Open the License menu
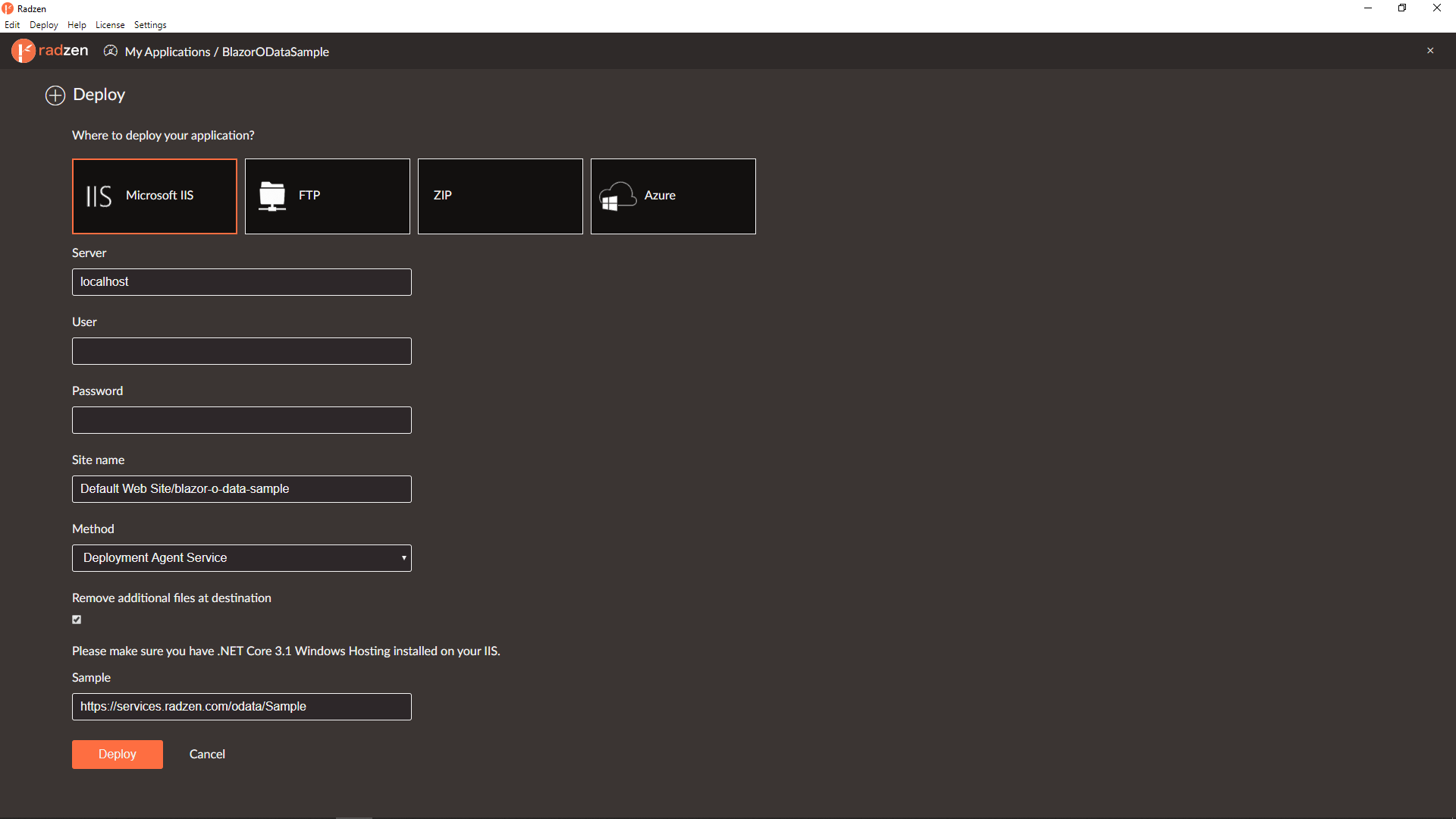 coord(110,25)
